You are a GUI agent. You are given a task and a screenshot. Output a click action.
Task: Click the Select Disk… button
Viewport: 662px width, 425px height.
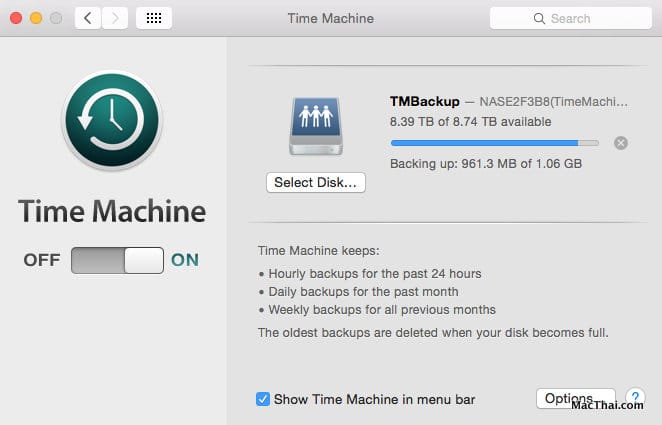coord(316,182)
